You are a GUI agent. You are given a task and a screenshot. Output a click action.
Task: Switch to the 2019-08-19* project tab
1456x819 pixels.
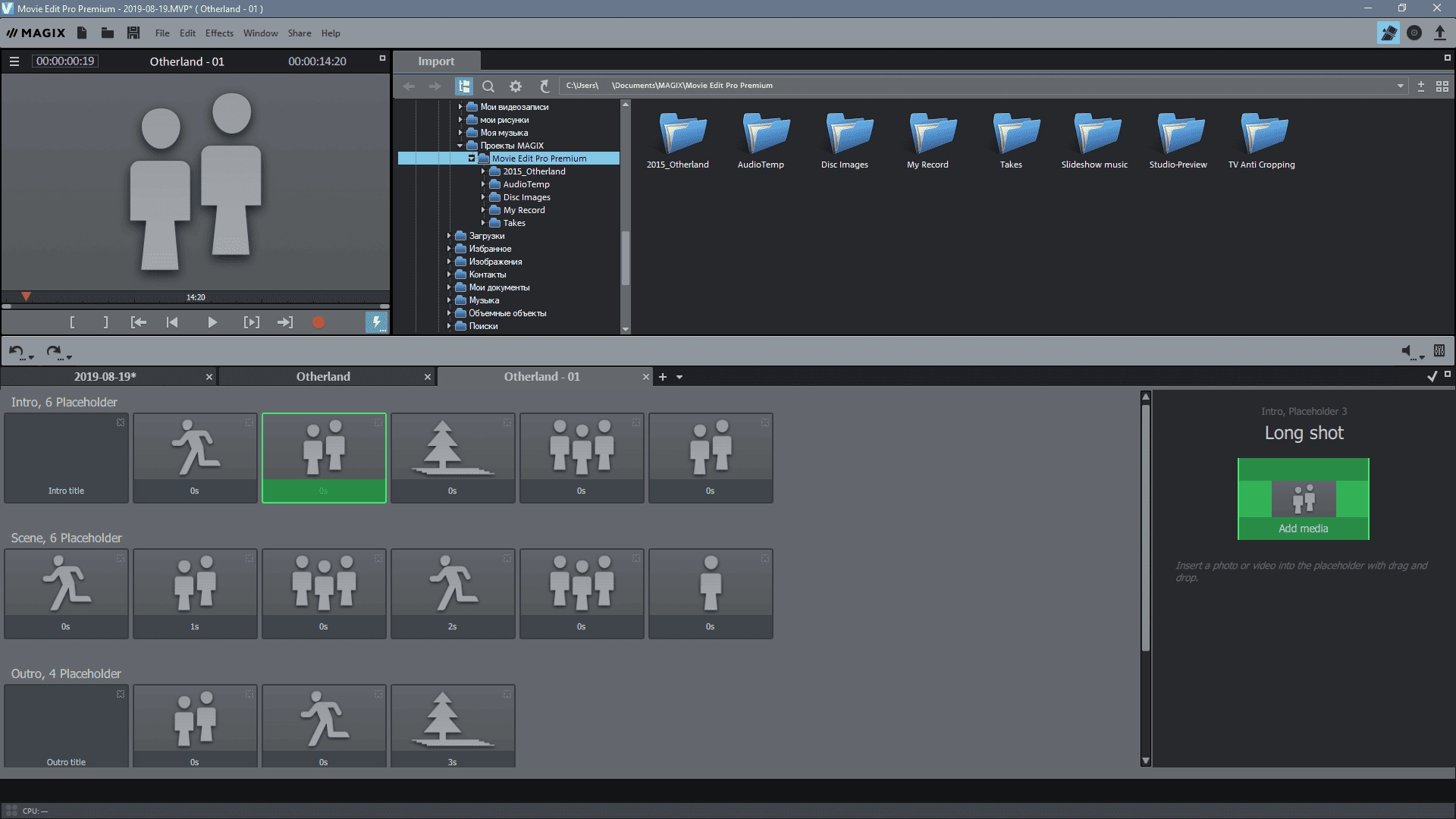click(105, 377)
